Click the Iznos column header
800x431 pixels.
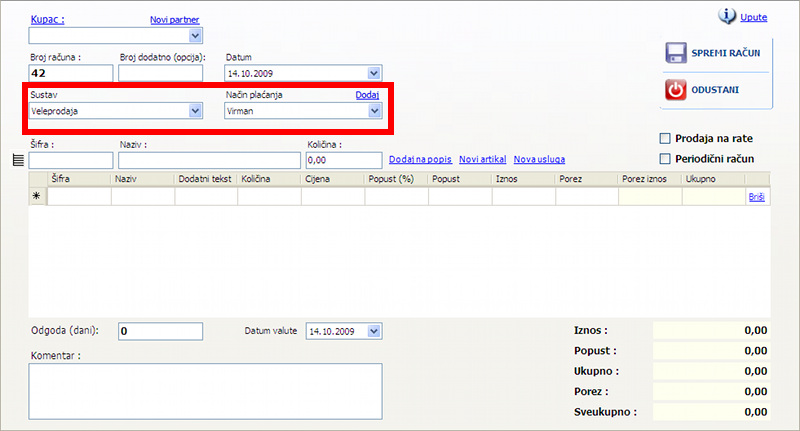(x=523, y=179)
